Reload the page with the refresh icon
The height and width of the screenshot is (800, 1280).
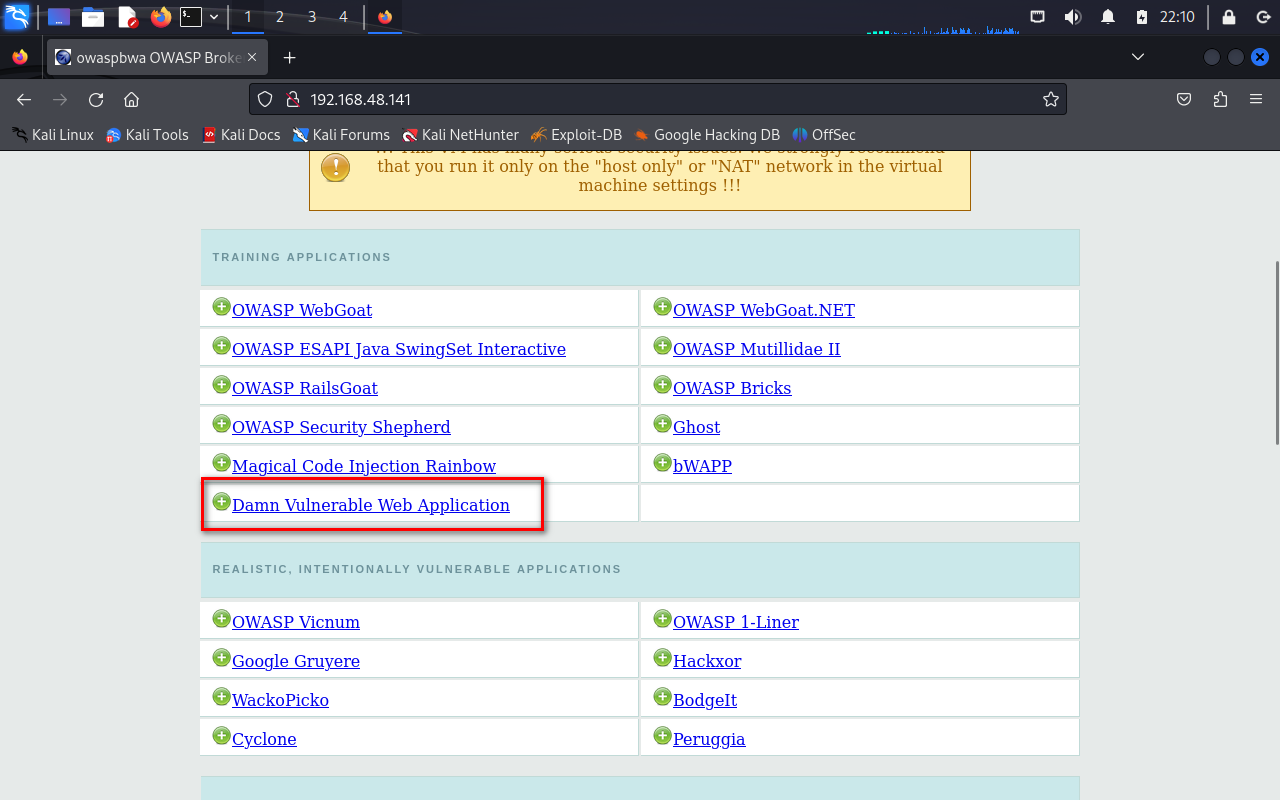tap(96, 99)
